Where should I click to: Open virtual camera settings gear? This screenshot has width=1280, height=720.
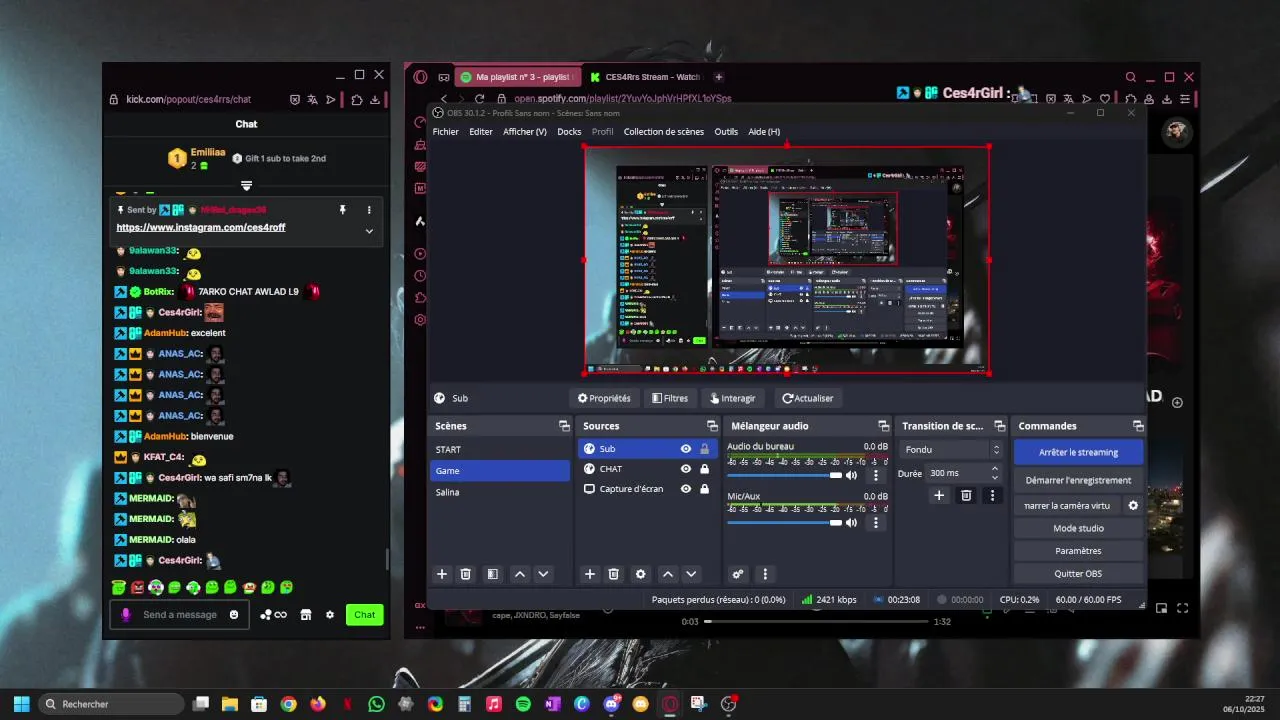click(x=1133, y=506)
